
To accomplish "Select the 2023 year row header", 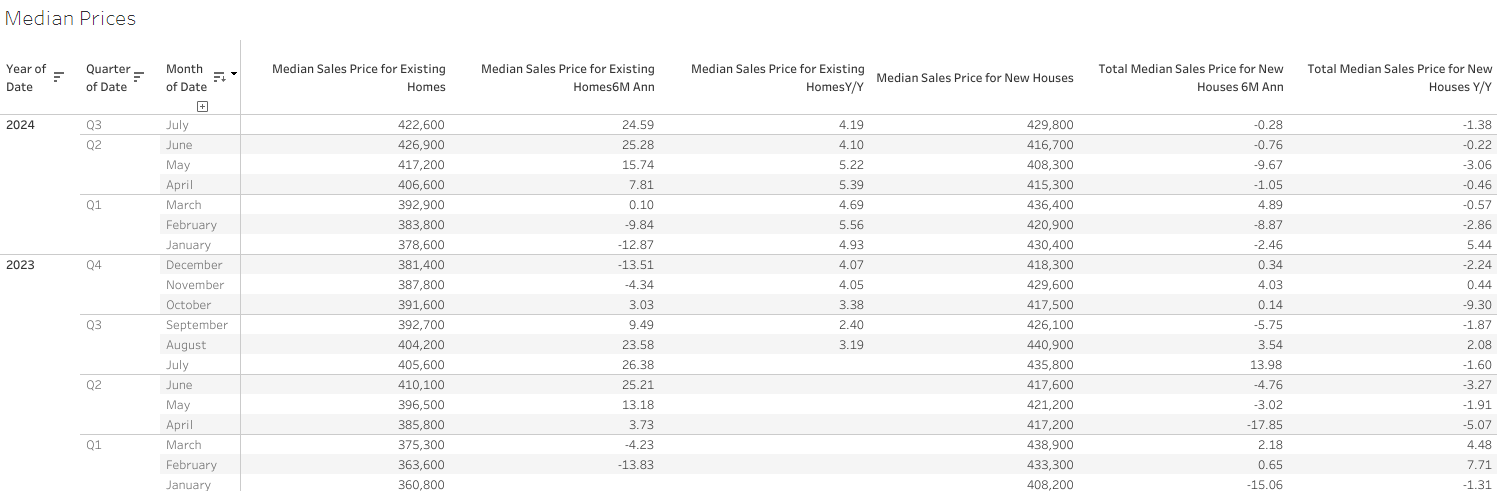I will tap(19, 265).
